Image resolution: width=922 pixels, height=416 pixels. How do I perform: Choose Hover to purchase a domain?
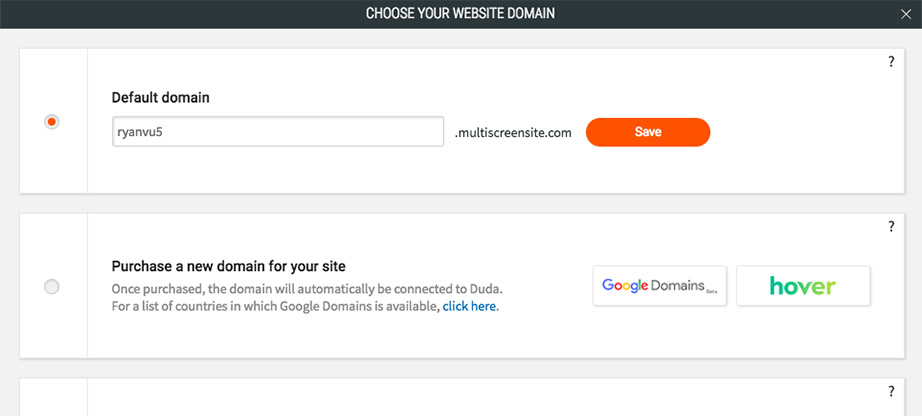click(803, 286)
